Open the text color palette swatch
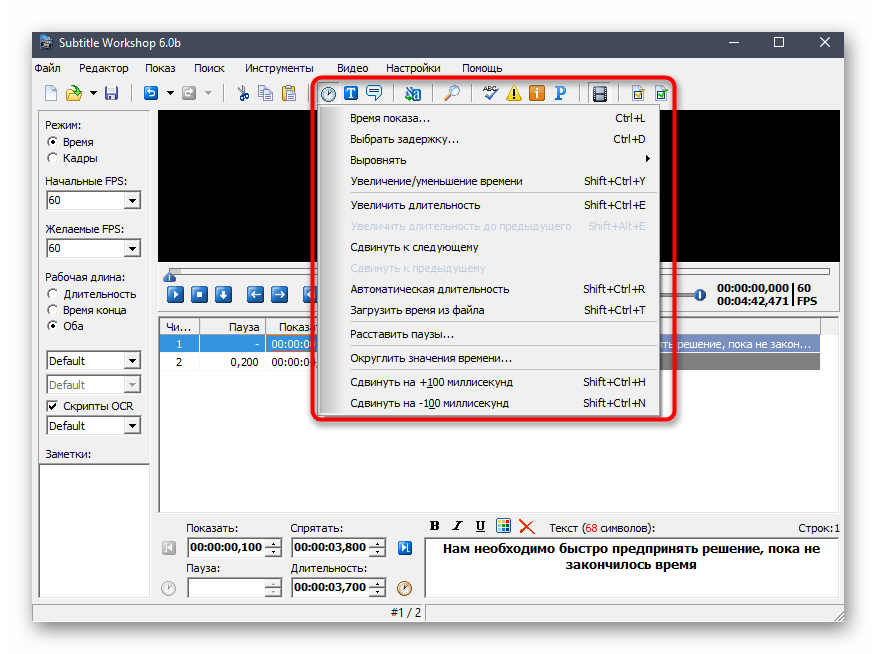876x654 pixels. tap(503, 526)
